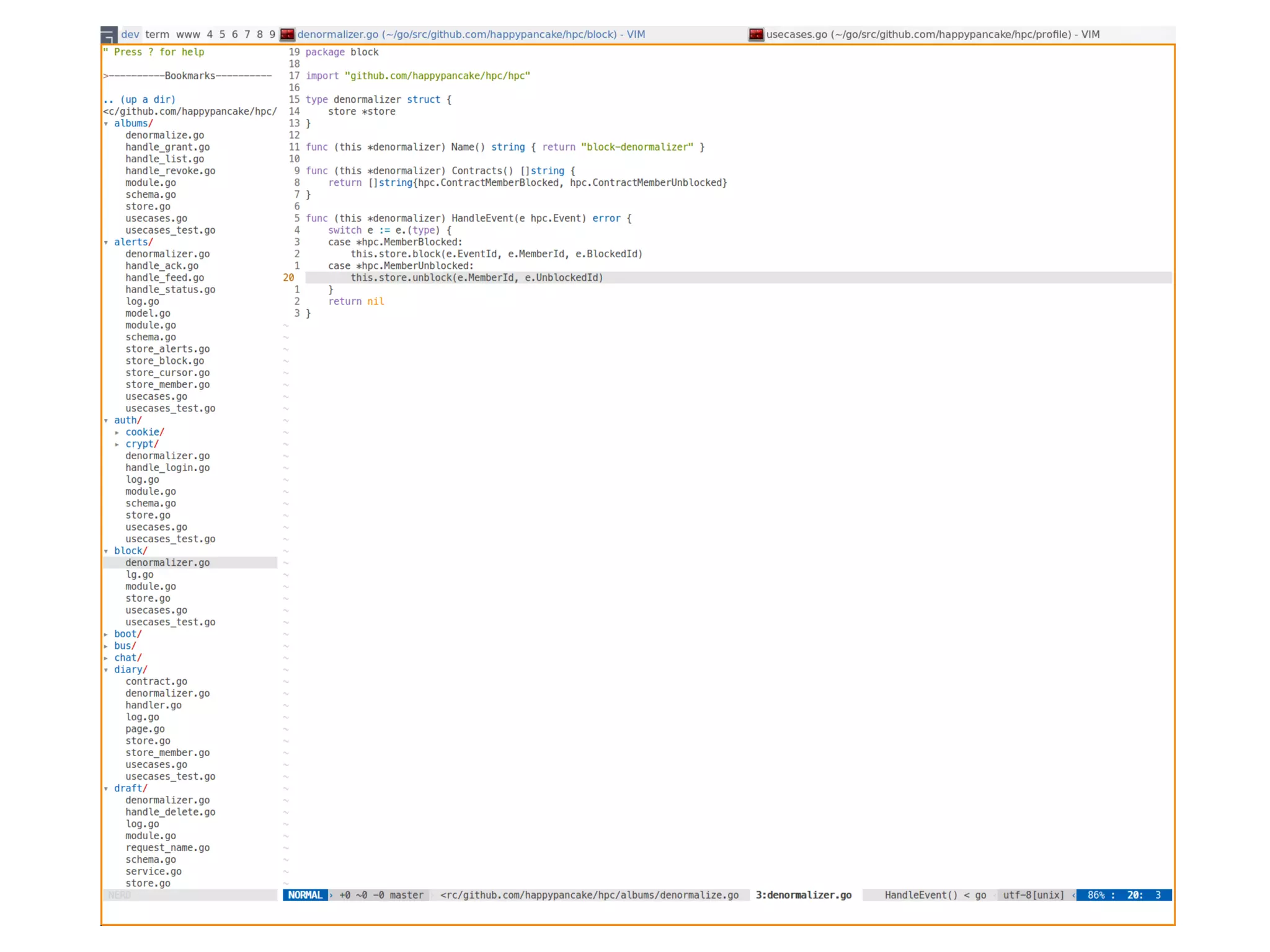This screenshot has height=952, width=1270.
Task: Click the master git branch indicator
Action: point(406,895)
